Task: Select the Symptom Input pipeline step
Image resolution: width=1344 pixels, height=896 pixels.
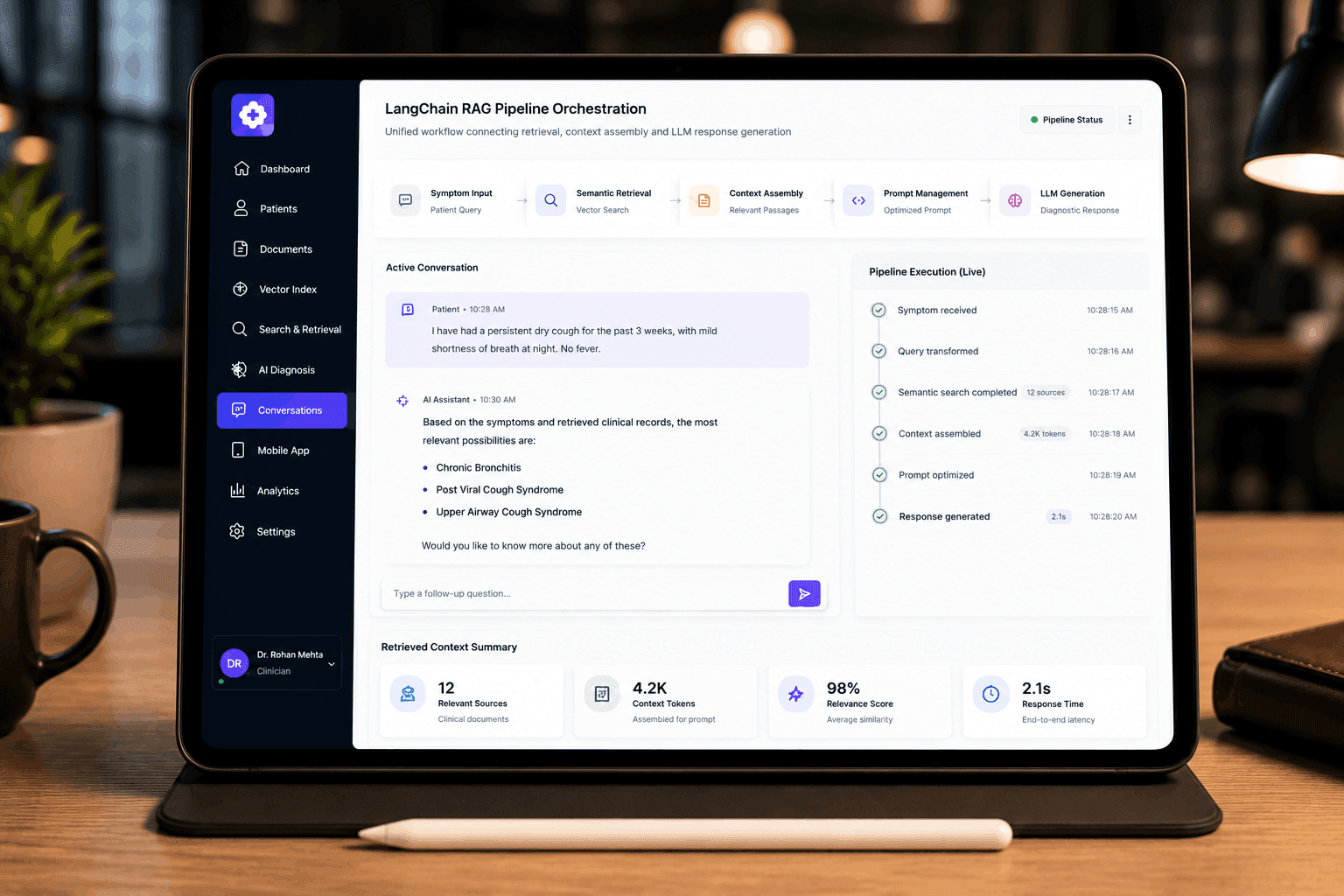Action: [x=445, y=200]
